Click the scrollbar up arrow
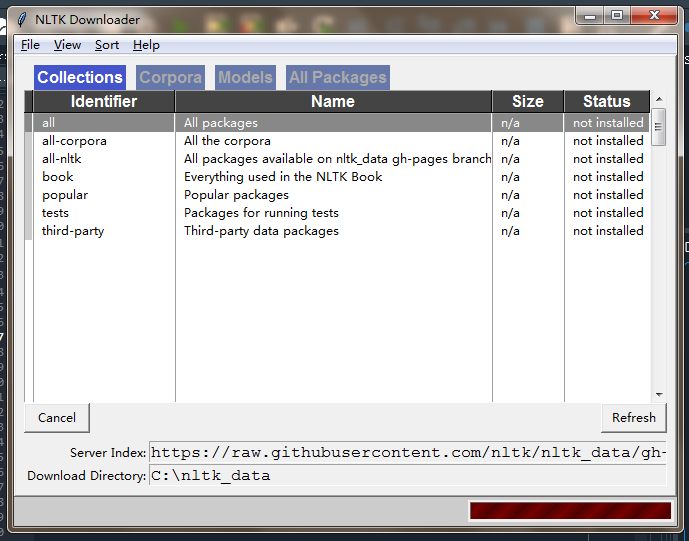689x541 pixels. [659, 99]
